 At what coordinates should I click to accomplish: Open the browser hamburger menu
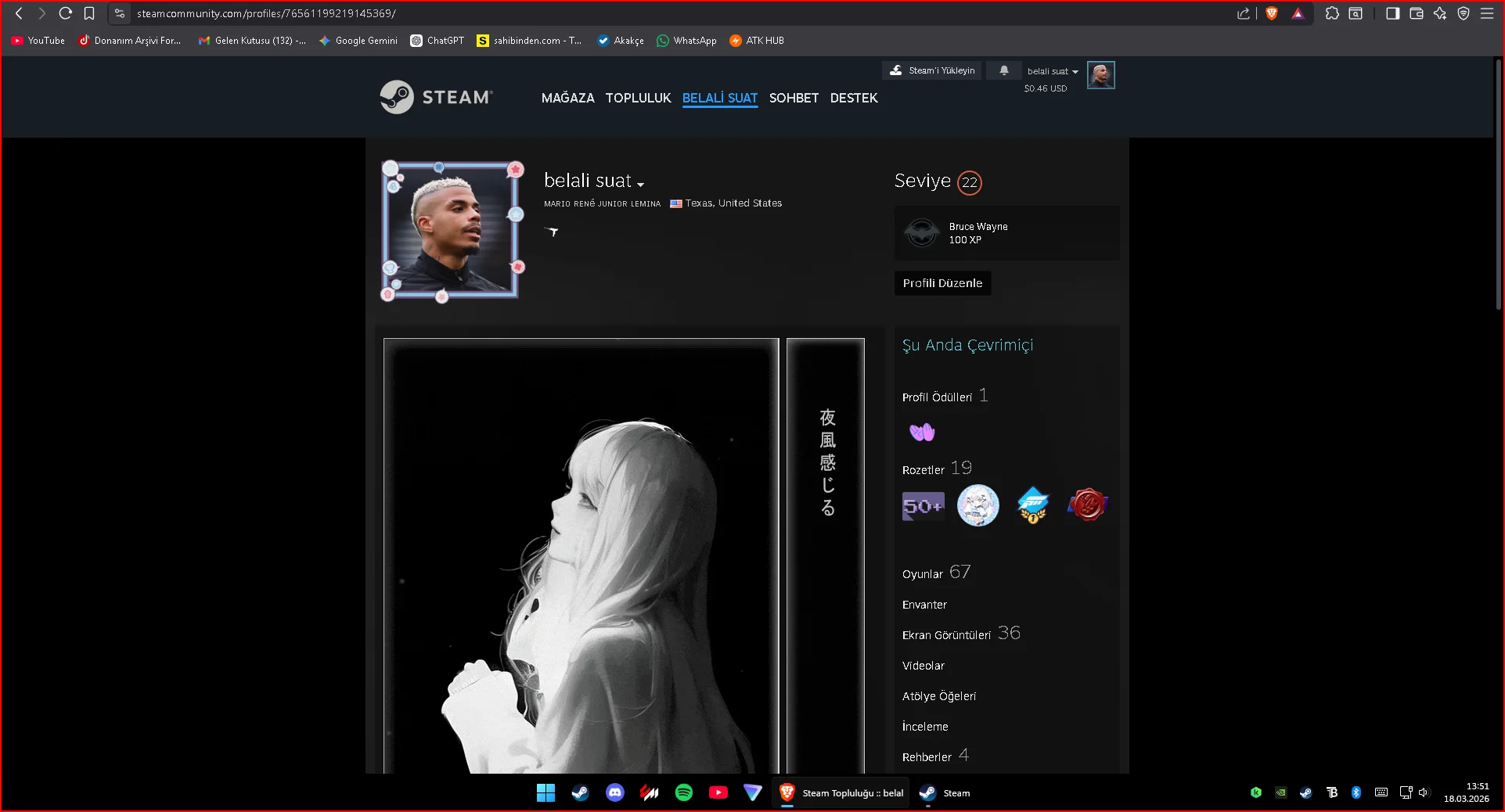pyautogui.click(x=1487, y=13)
